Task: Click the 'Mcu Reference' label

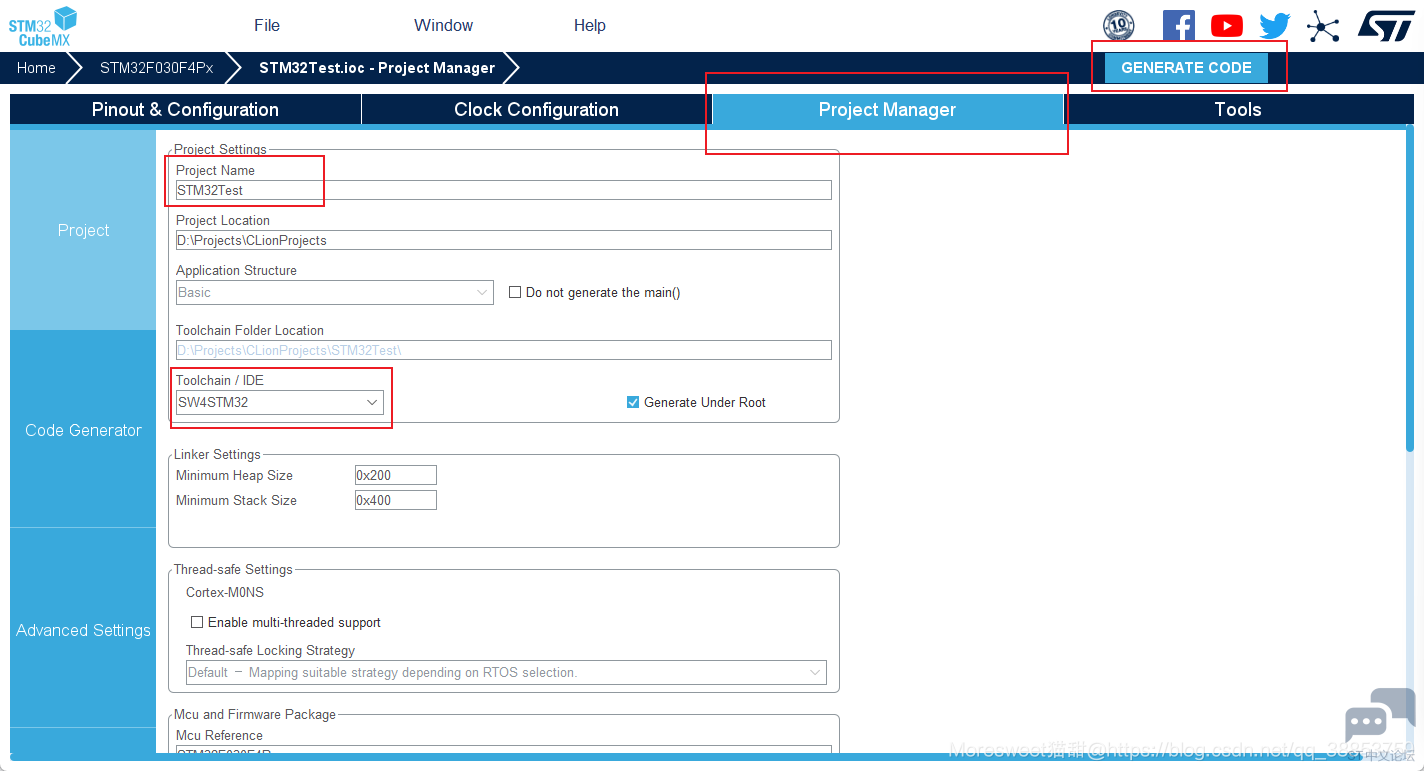Action: tap(219, 735)
